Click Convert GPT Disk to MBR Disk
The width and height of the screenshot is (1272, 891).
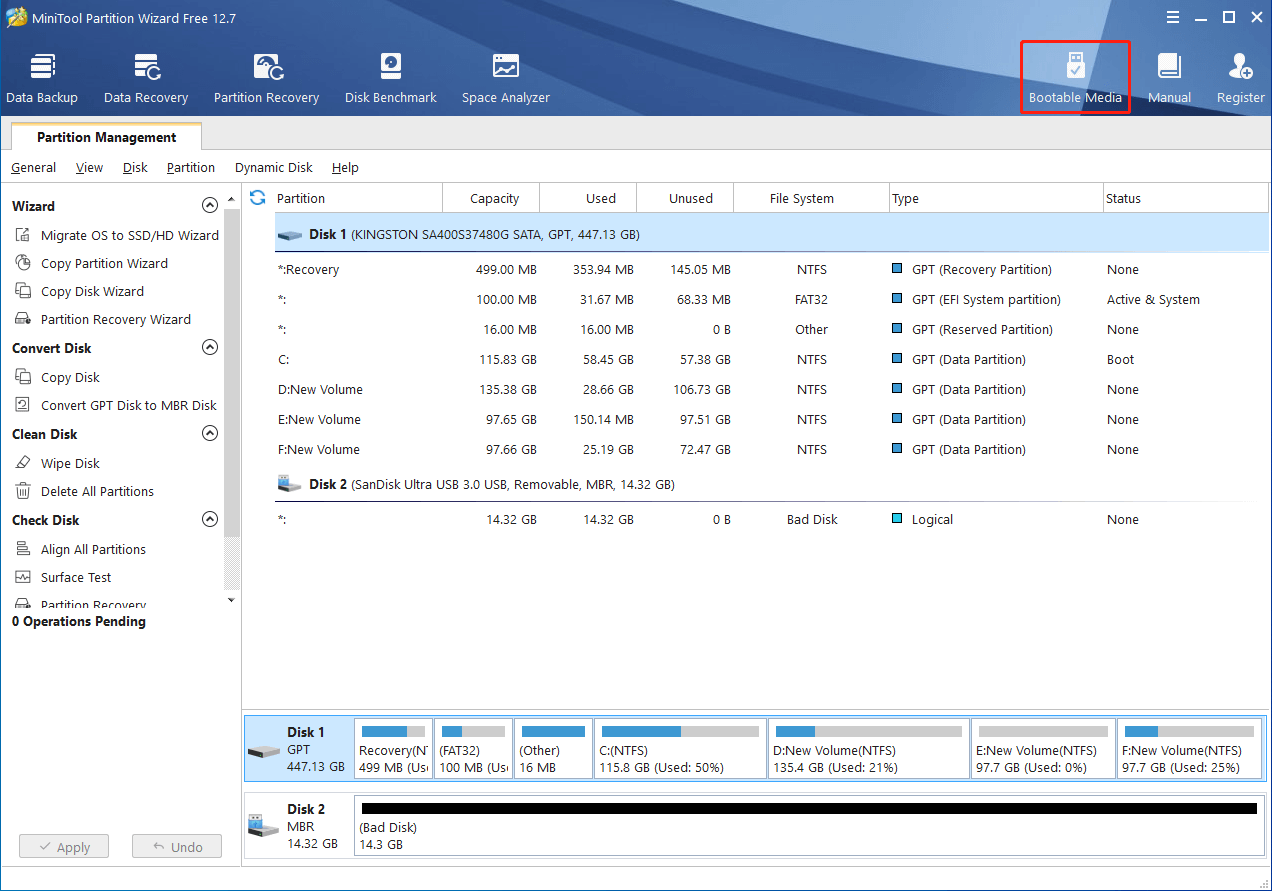(129, 405)
